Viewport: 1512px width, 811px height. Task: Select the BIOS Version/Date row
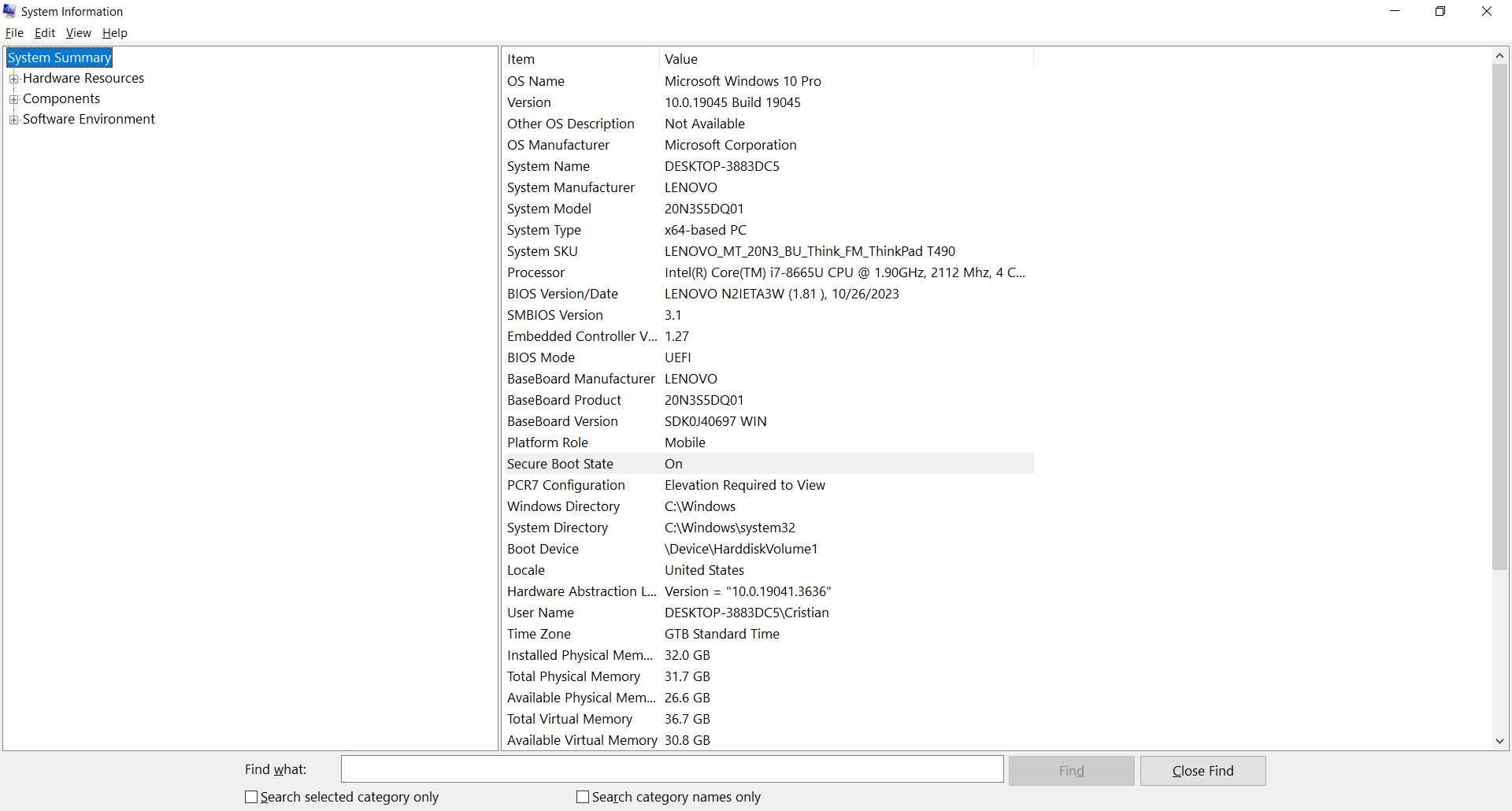coord(768,294)
